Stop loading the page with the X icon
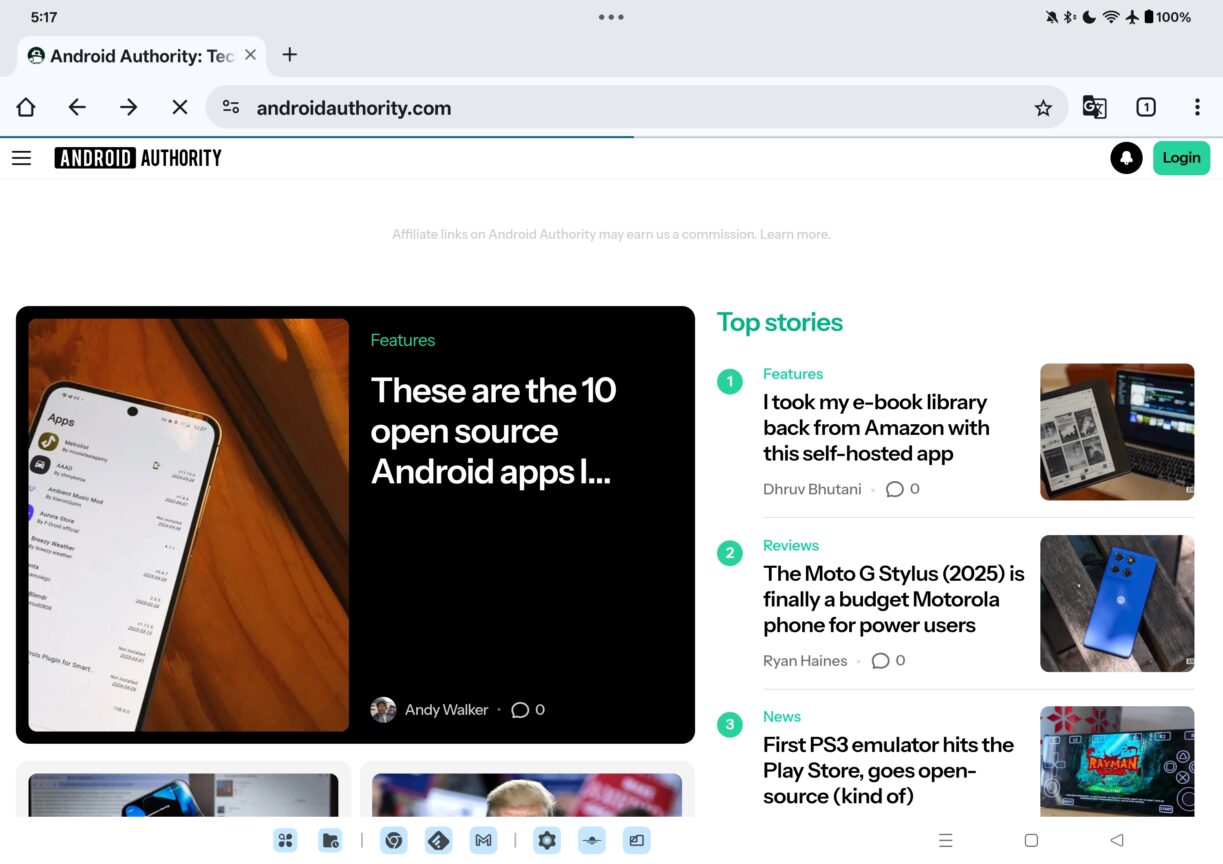The height and width of the screenshot is (864, 1223). (179, 107)
